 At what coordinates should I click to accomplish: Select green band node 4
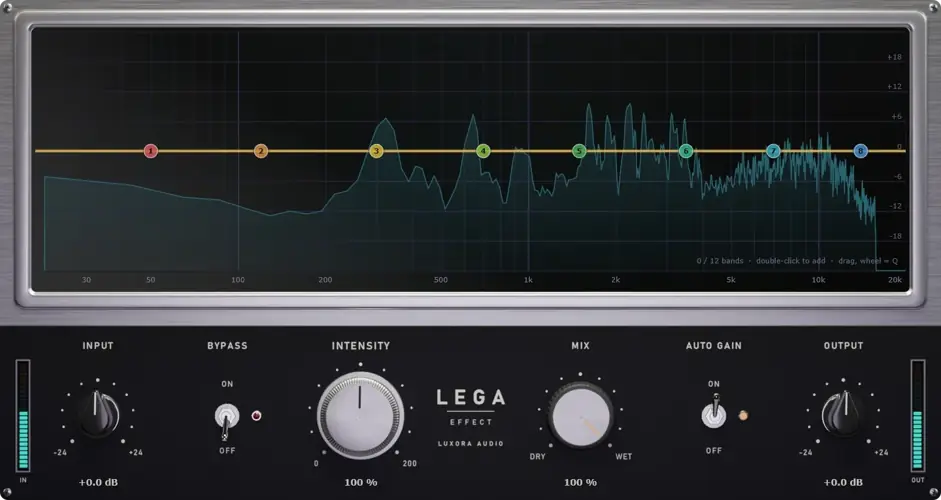click(x=483, y=151)
